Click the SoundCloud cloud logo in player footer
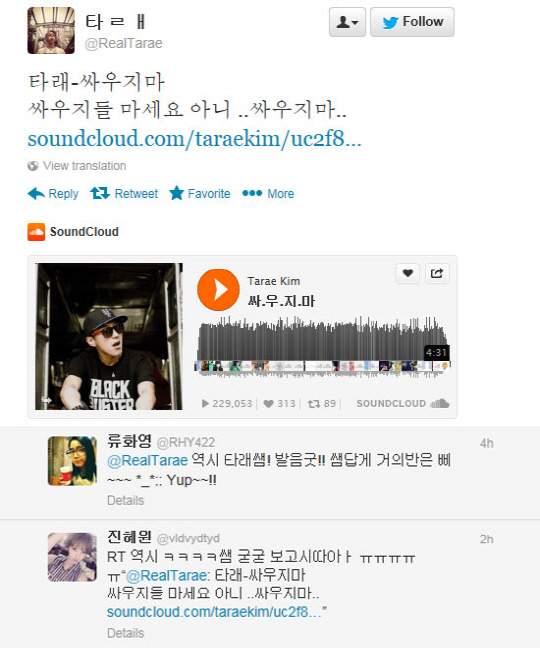 [440, 403]
